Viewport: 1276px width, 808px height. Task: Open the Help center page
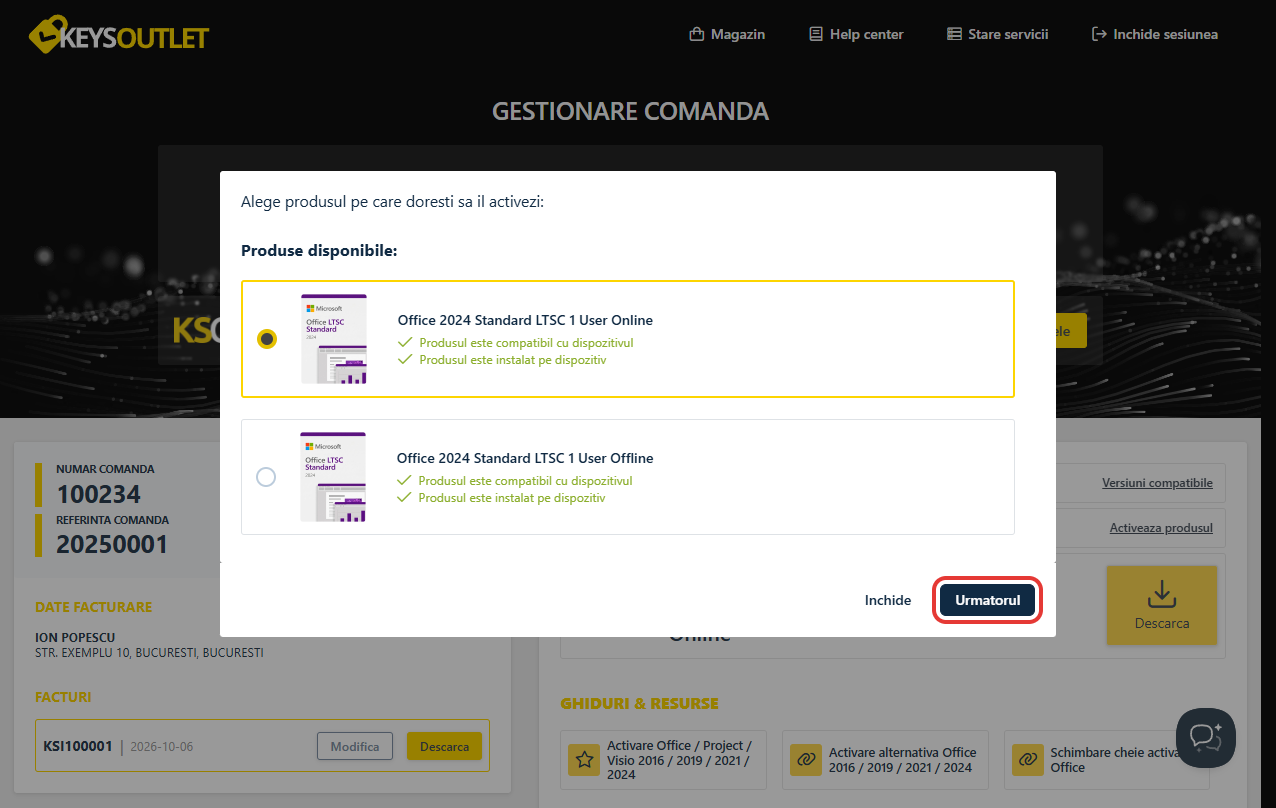[x=856, y=34]
